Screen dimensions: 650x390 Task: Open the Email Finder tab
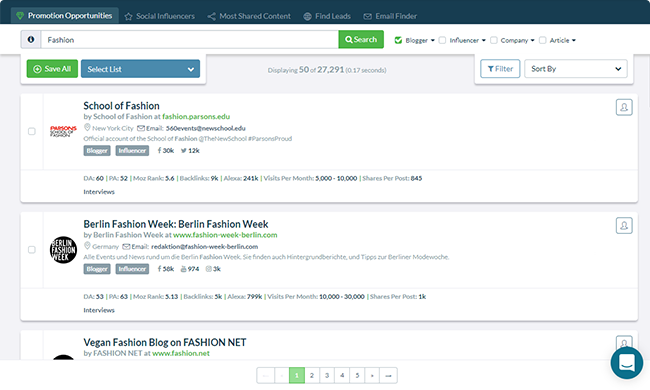pos(390,16)
